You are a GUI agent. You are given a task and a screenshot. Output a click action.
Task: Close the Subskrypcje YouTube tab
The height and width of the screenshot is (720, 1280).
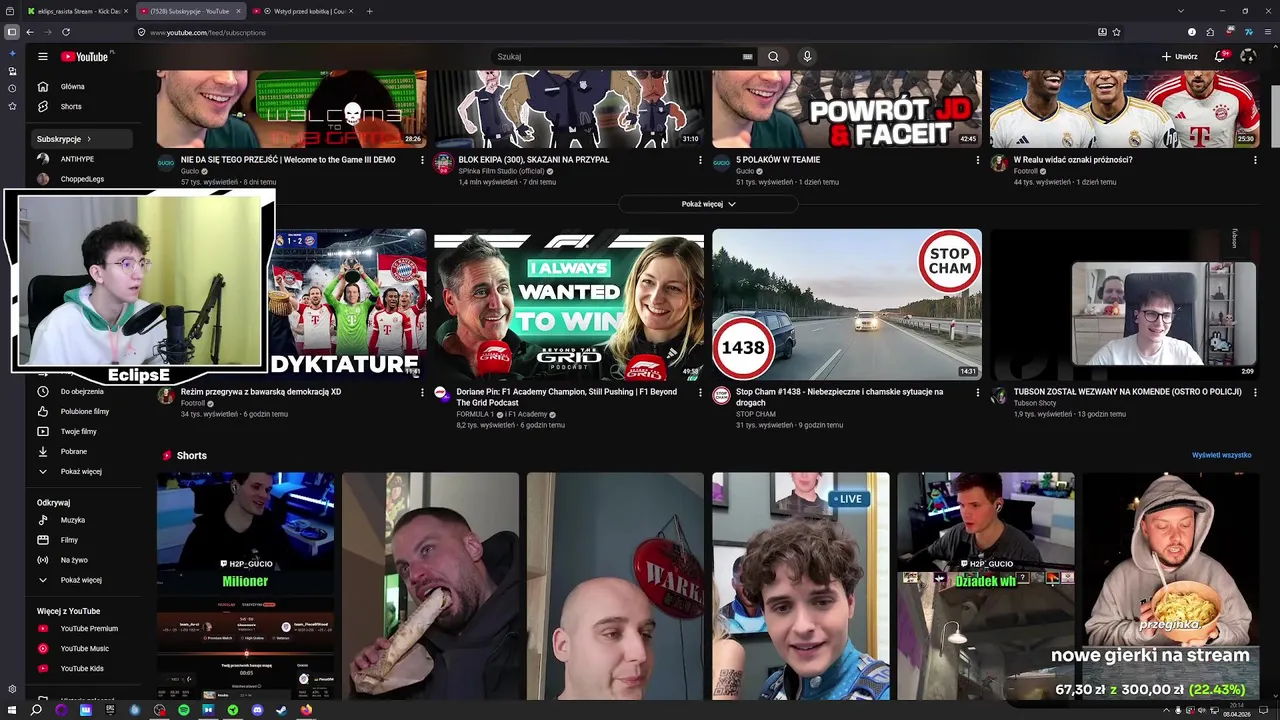pos(238,11)
